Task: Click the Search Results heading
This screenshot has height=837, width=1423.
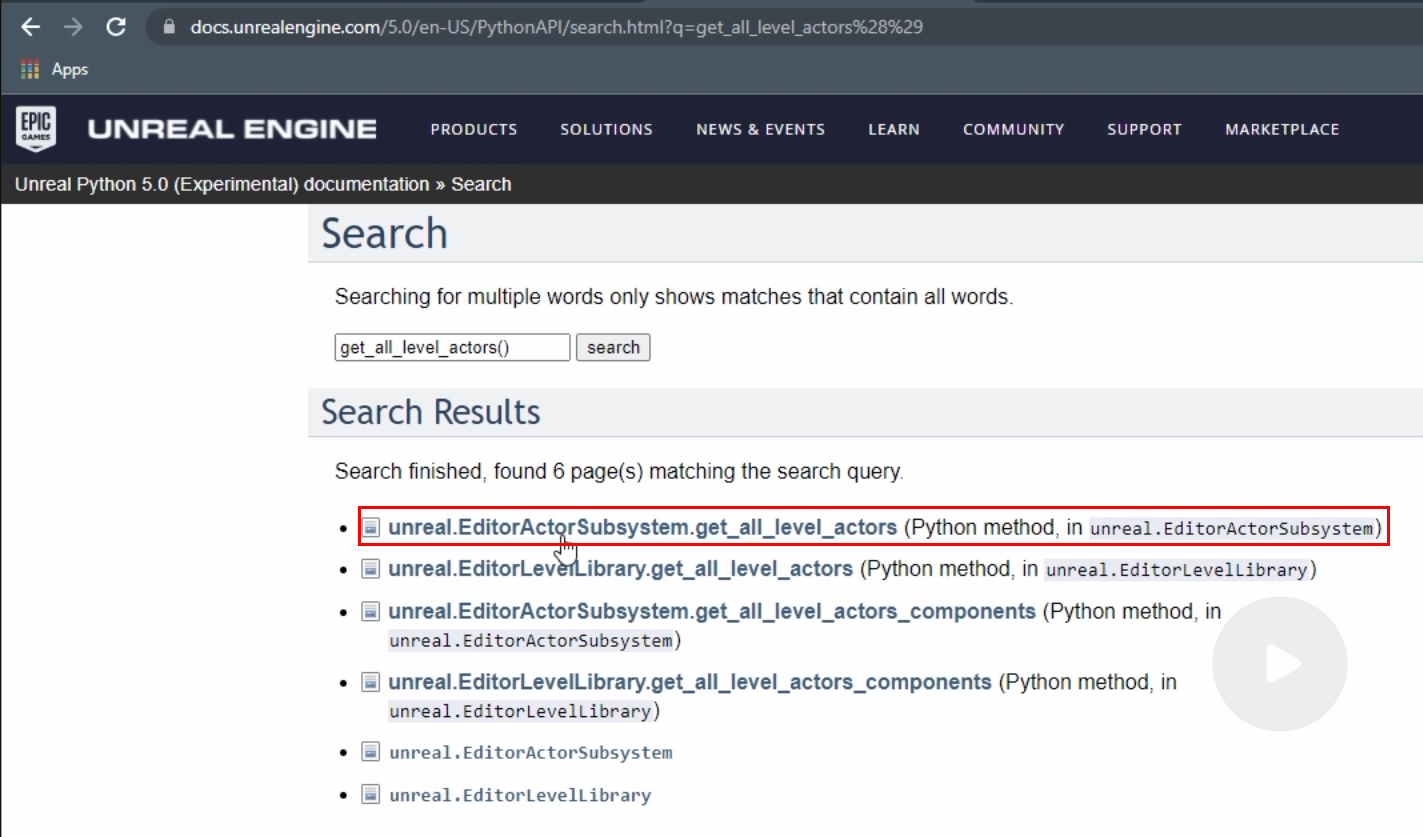Action: [x=430, y=412]
